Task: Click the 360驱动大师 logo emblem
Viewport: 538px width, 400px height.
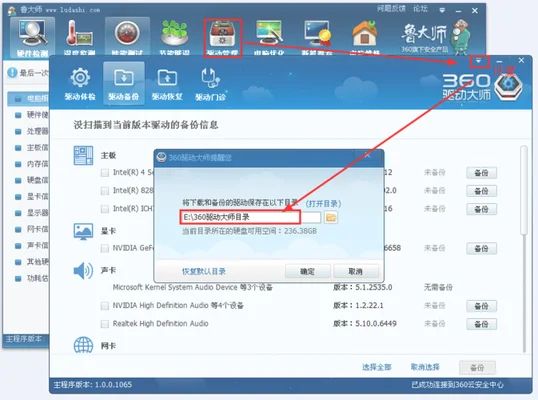Action: pos(508,86)
